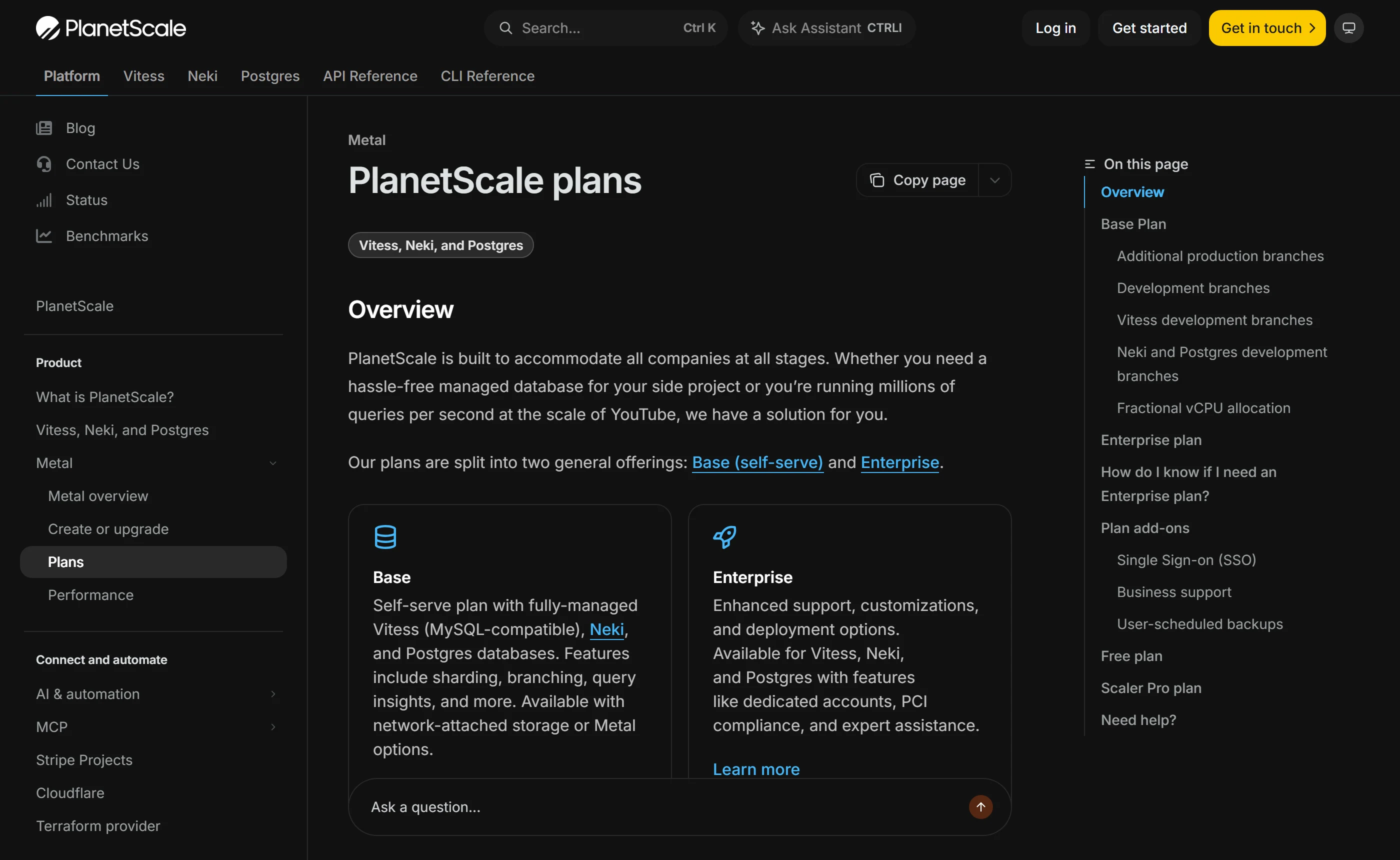Image resolution: width=1400 pixels, height=860 pixels.
Task: Open the CLI Reference tab
Action: [x=487, y=76]
